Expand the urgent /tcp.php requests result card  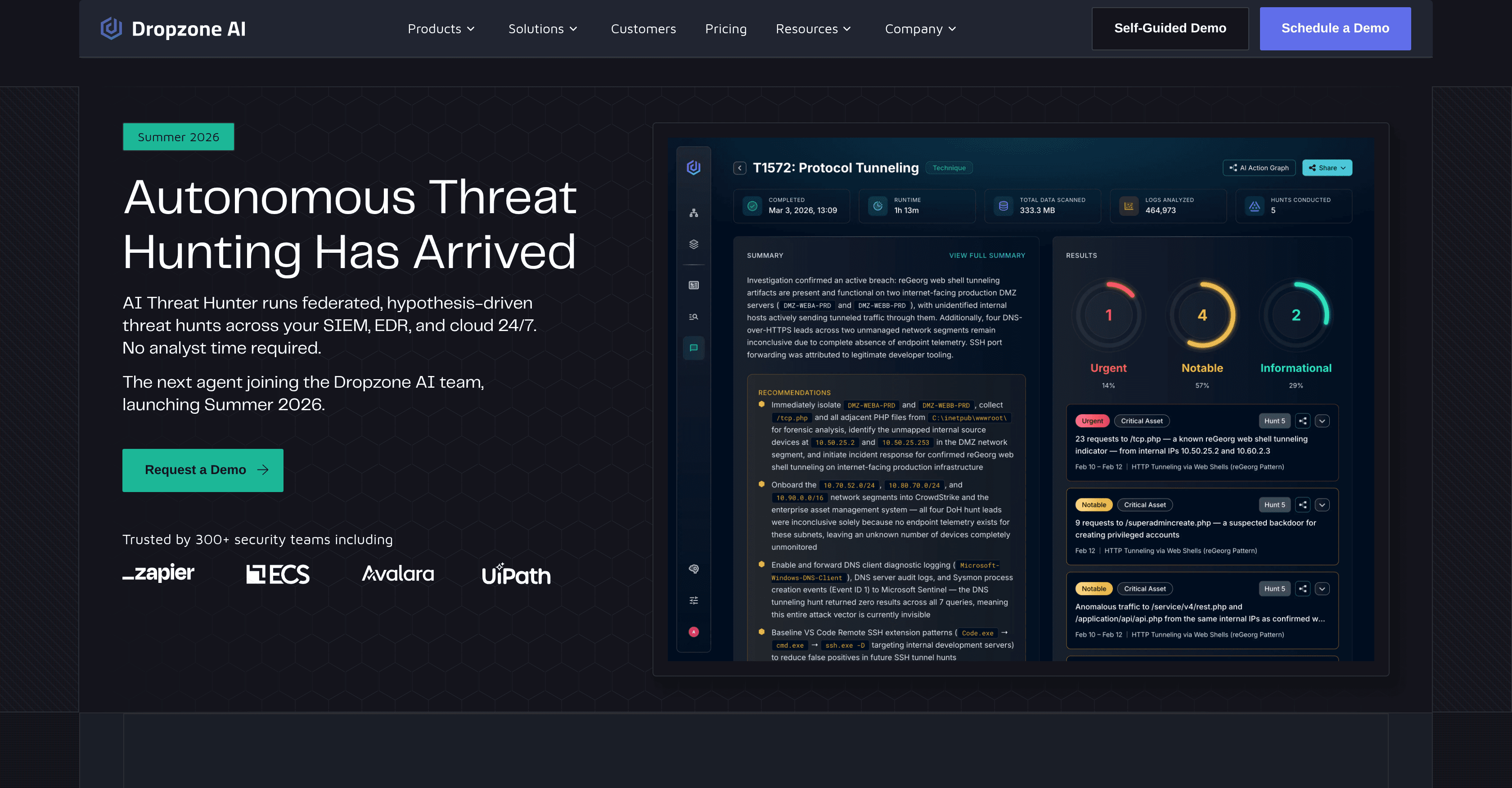pos(1323,421)
